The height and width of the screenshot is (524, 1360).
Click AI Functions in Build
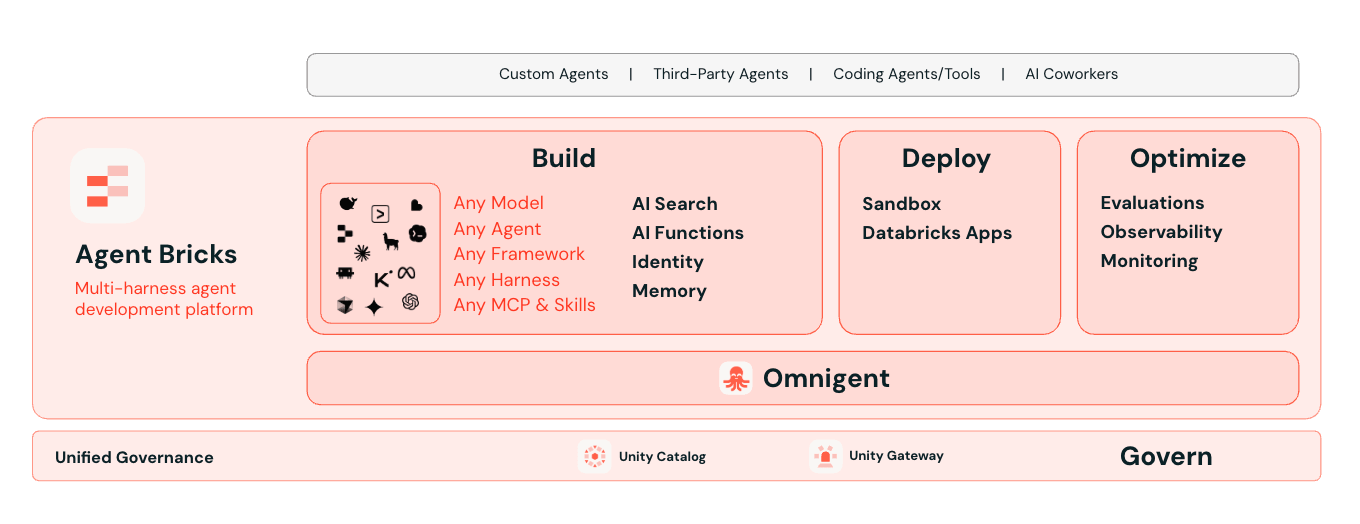click(x=688, y=233)
